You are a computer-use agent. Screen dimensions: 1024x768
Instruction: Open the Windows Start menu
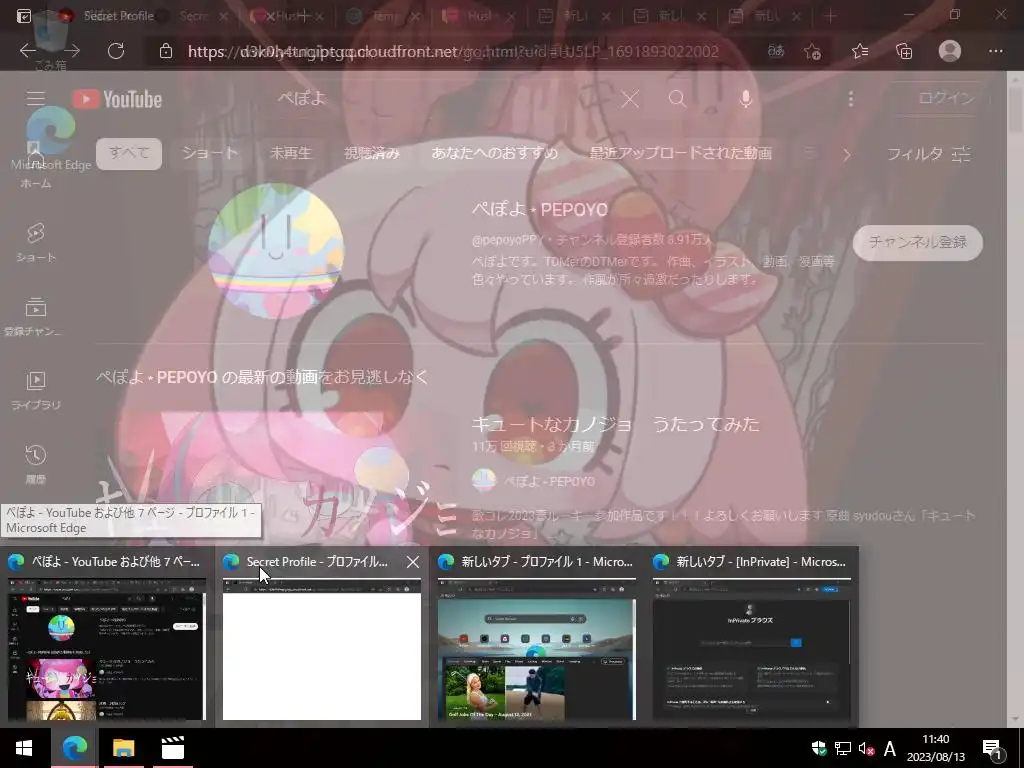[x=24, y=748]
